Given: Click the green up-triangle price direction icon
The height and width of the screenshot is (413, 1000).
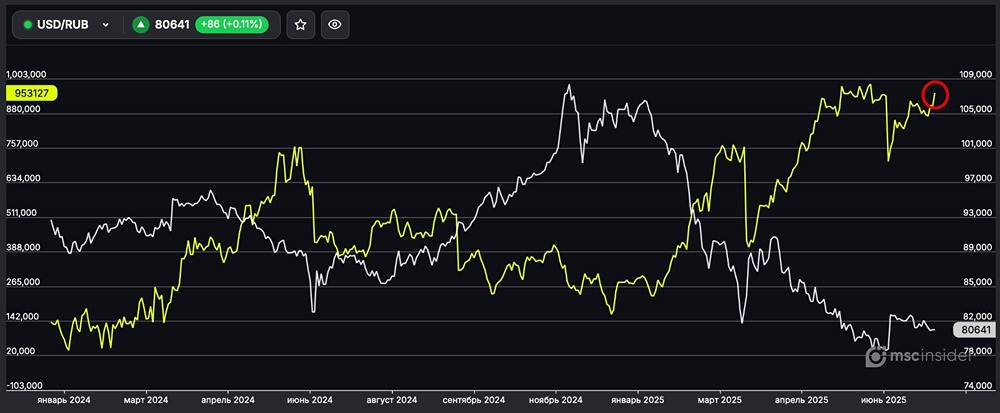Looking at the screenshot, I should pyautogui.click(x=142, y=25).
